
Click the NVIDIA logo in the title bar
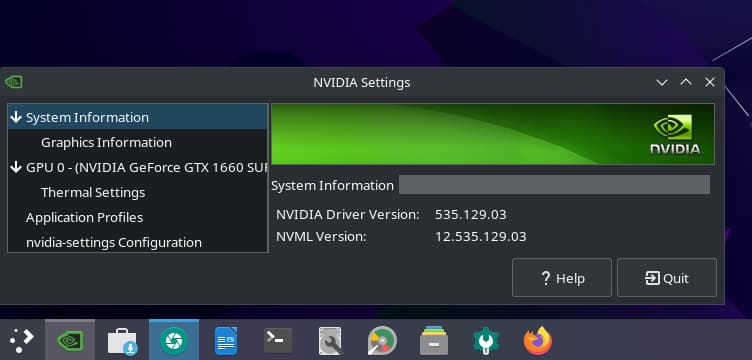[x=13, y=82]
